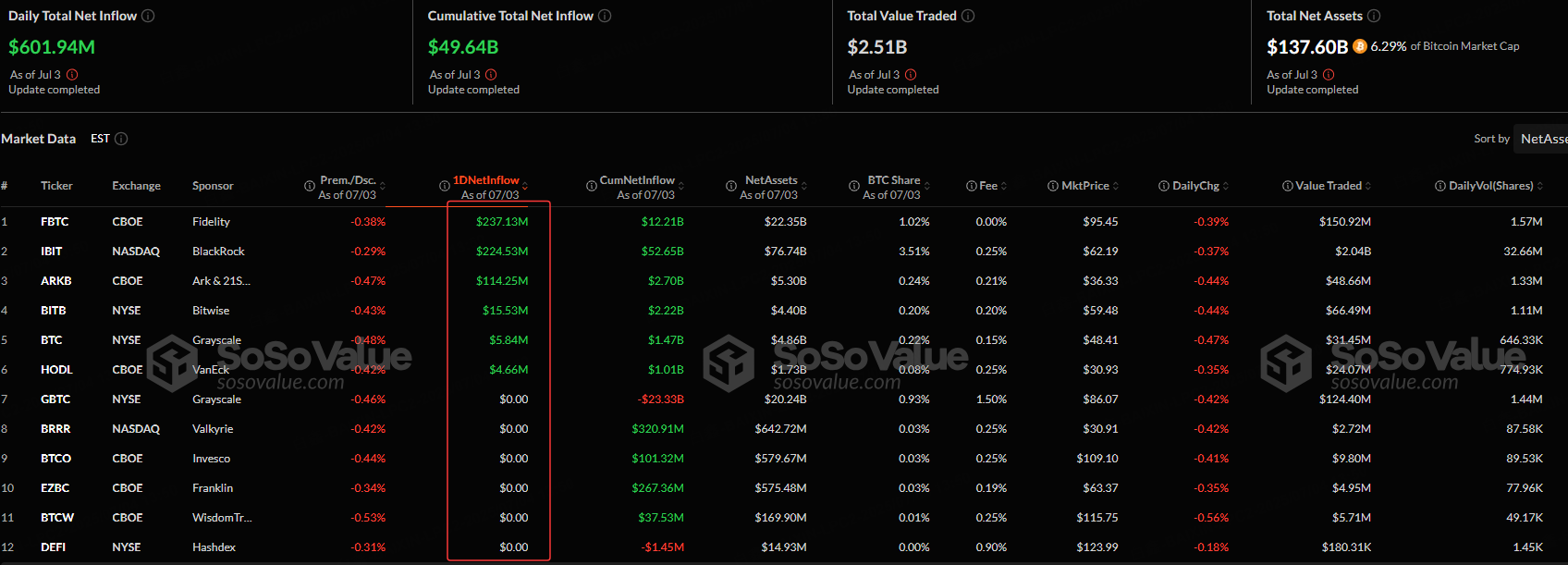The image size is (1568, 565).
Task: Sort table by CumNetInflow column arrows
Action: tap(681, 187)
